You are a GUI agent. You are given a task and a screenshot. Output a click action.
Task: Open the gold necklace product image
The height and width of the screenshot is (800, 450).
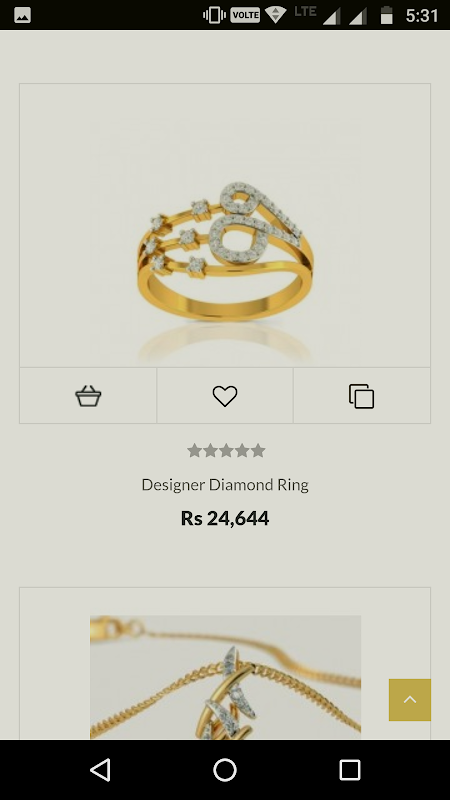[x=226, y=677]
